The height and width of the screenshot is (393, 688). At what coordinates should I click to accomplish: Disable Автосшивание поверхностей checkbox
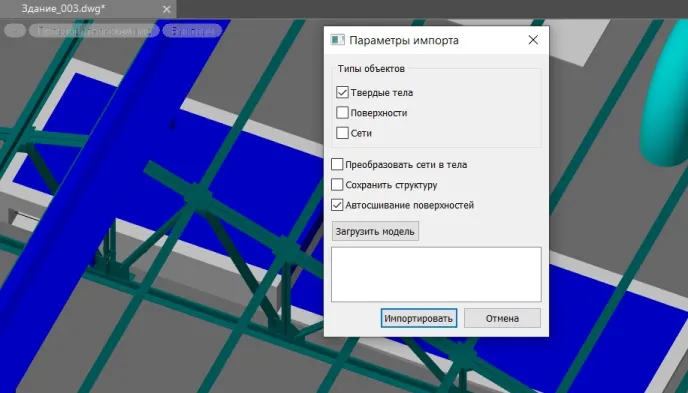coord(337,205)
